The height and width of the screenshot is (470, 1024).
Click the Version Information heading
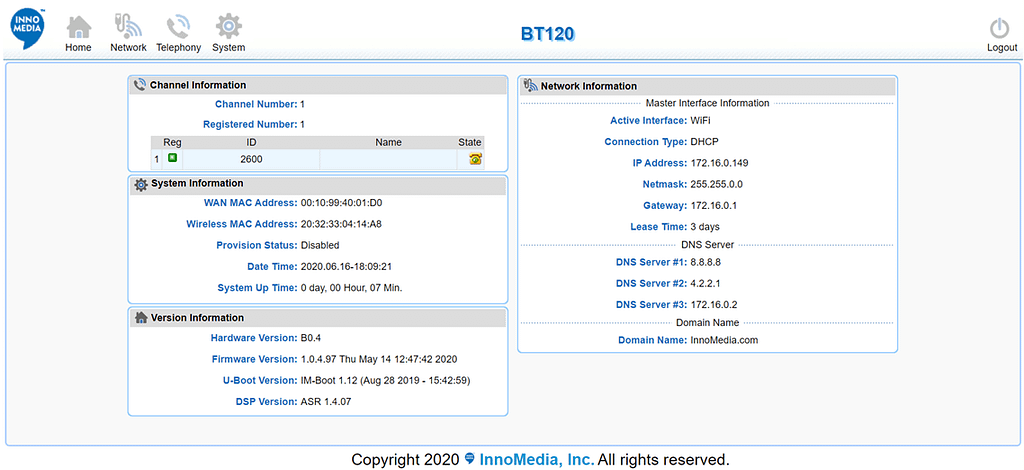[x=197, y=318]
